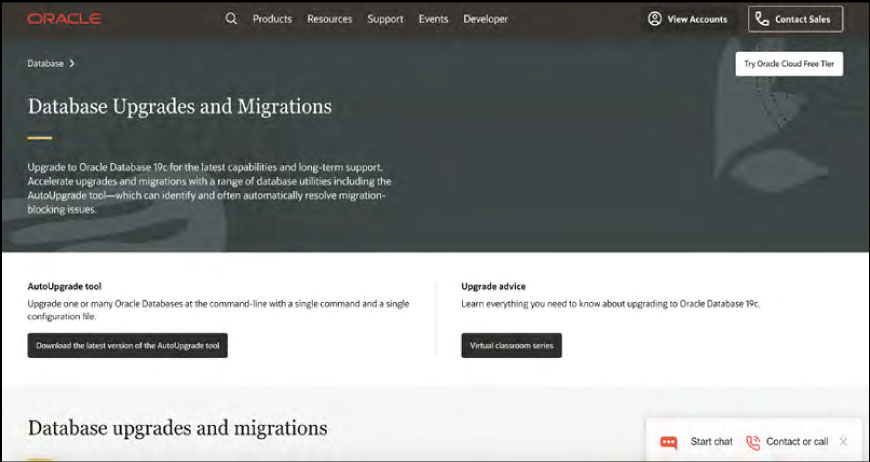Close the chat widget with the X
The image size is (870, 462).
tap(843, 441)
